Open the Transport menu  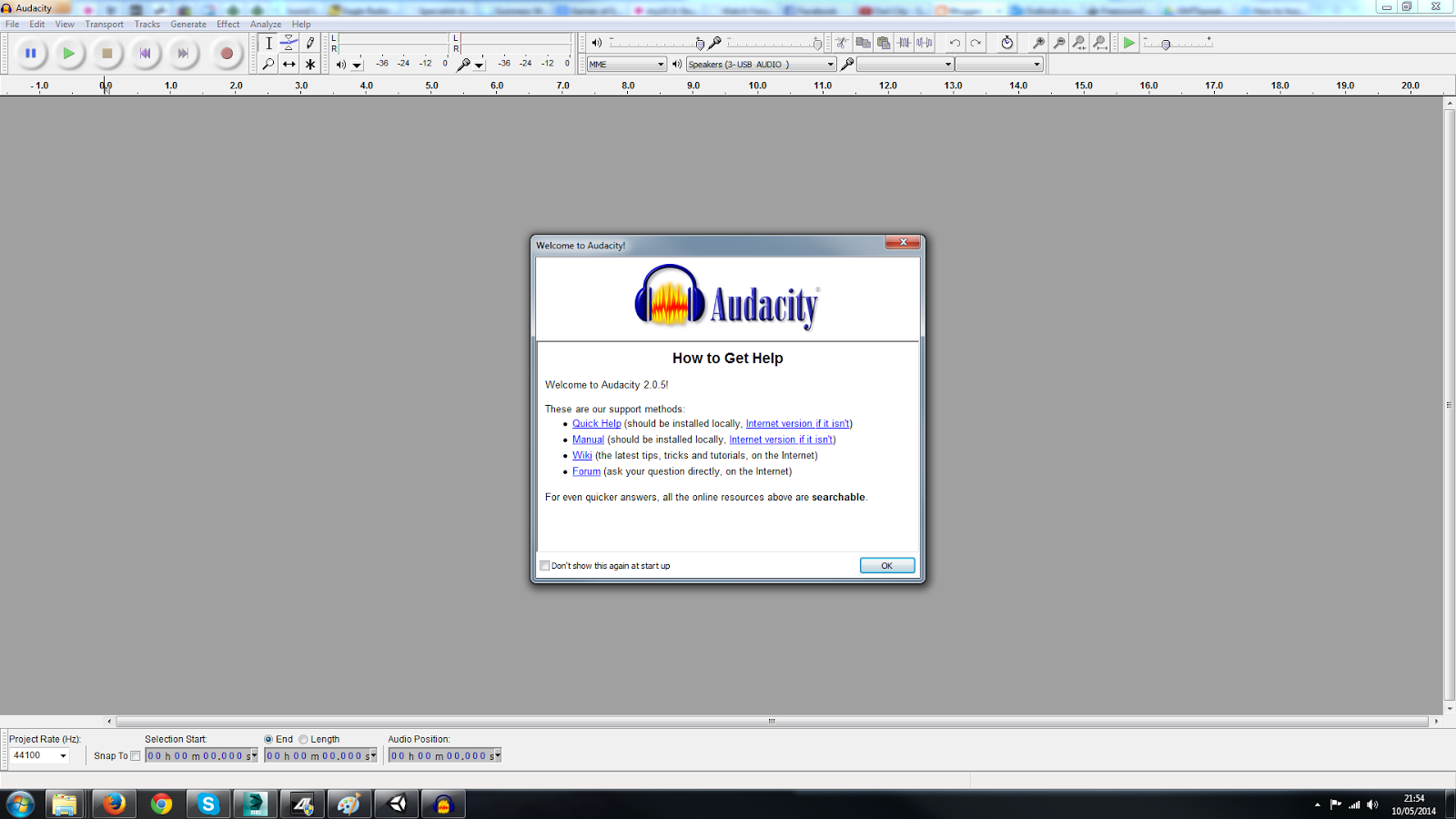point(105,25)
